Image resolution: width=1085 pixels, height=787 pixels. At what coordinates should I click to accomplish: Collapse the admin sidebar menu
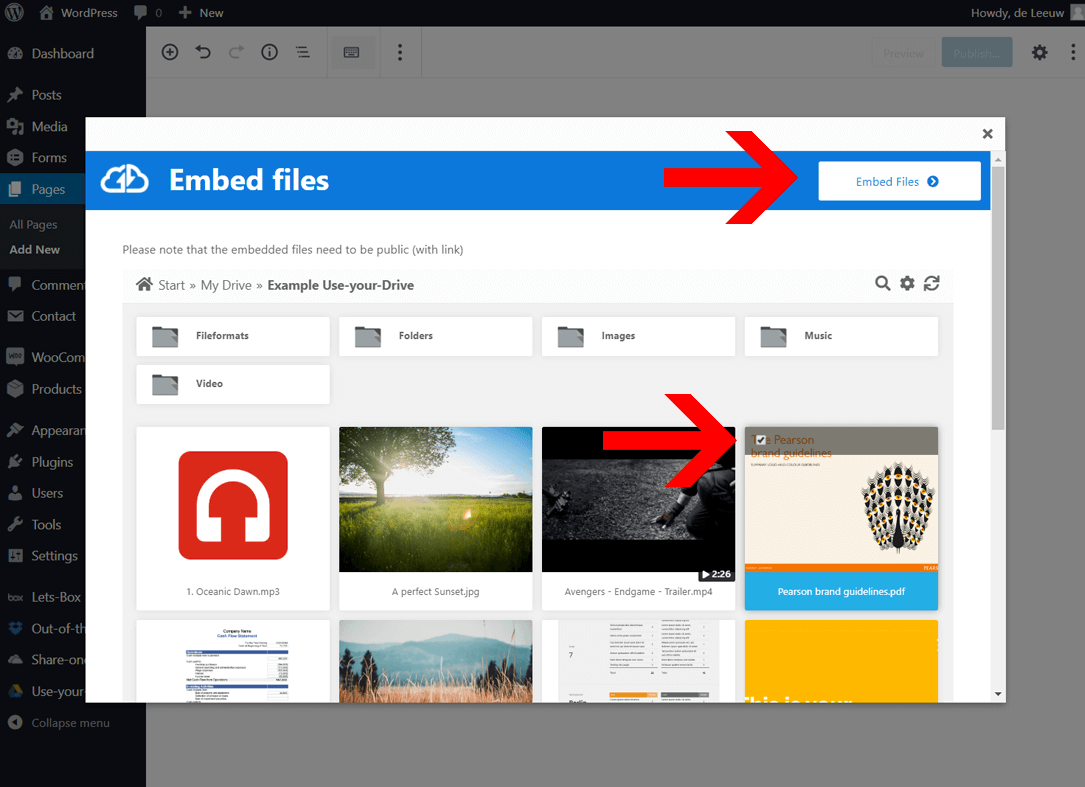click(x=59, y=723)
